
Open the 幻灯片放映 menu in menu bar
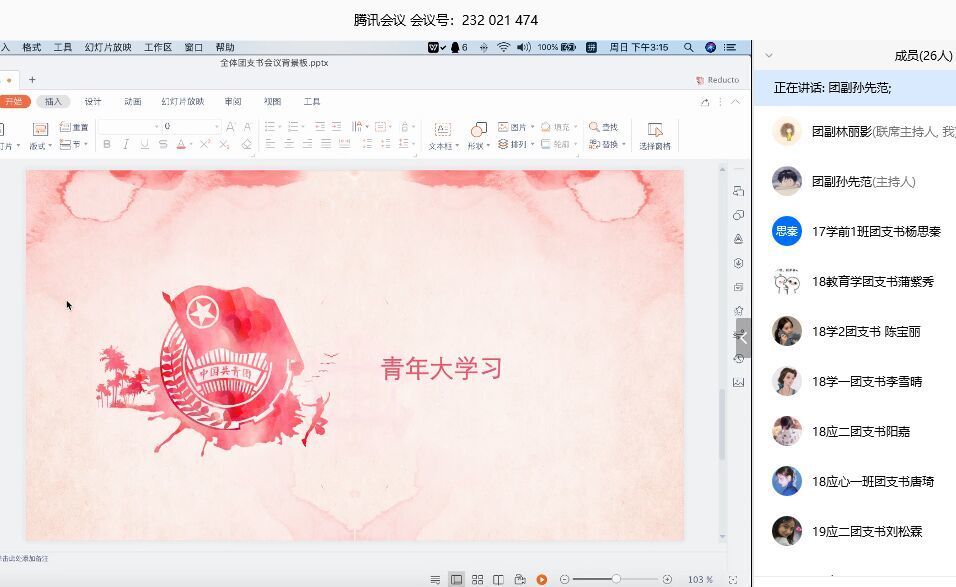point(107,47)
